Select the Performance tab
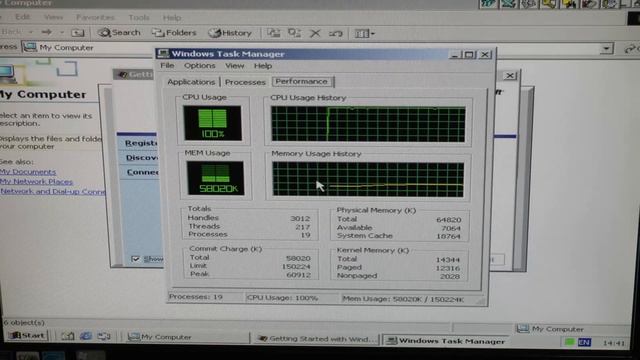The width and height of the screenshot is (640, 360). pyautogui.click(x=302, y=81)
